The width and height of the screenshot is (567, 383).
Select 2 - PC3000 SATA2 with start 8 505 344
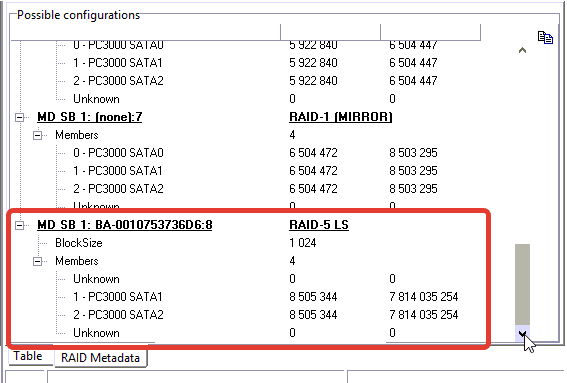118,315
